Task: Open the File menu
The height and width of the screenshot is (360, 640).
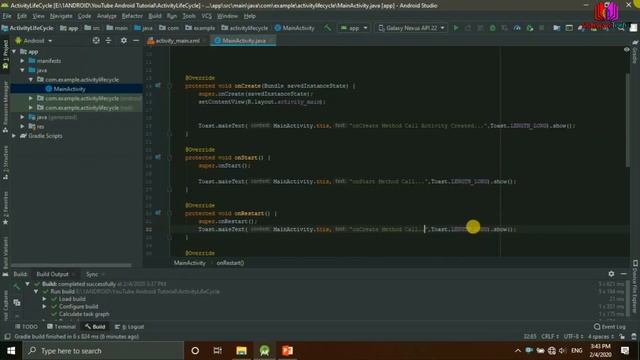Action: click(7, 16)
